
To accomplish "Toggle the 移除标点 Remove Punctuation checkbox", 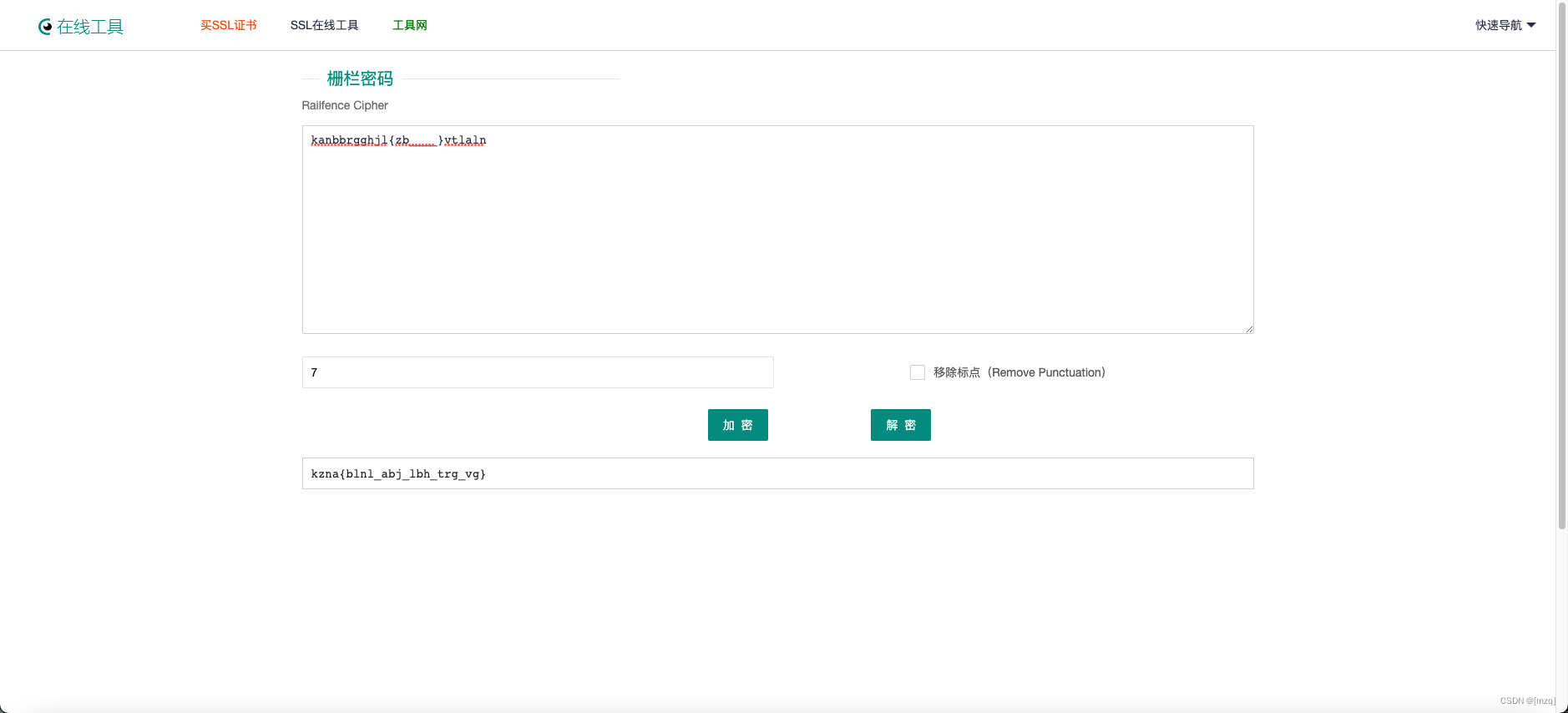I will pyautogui.click(x=918, y=372).
